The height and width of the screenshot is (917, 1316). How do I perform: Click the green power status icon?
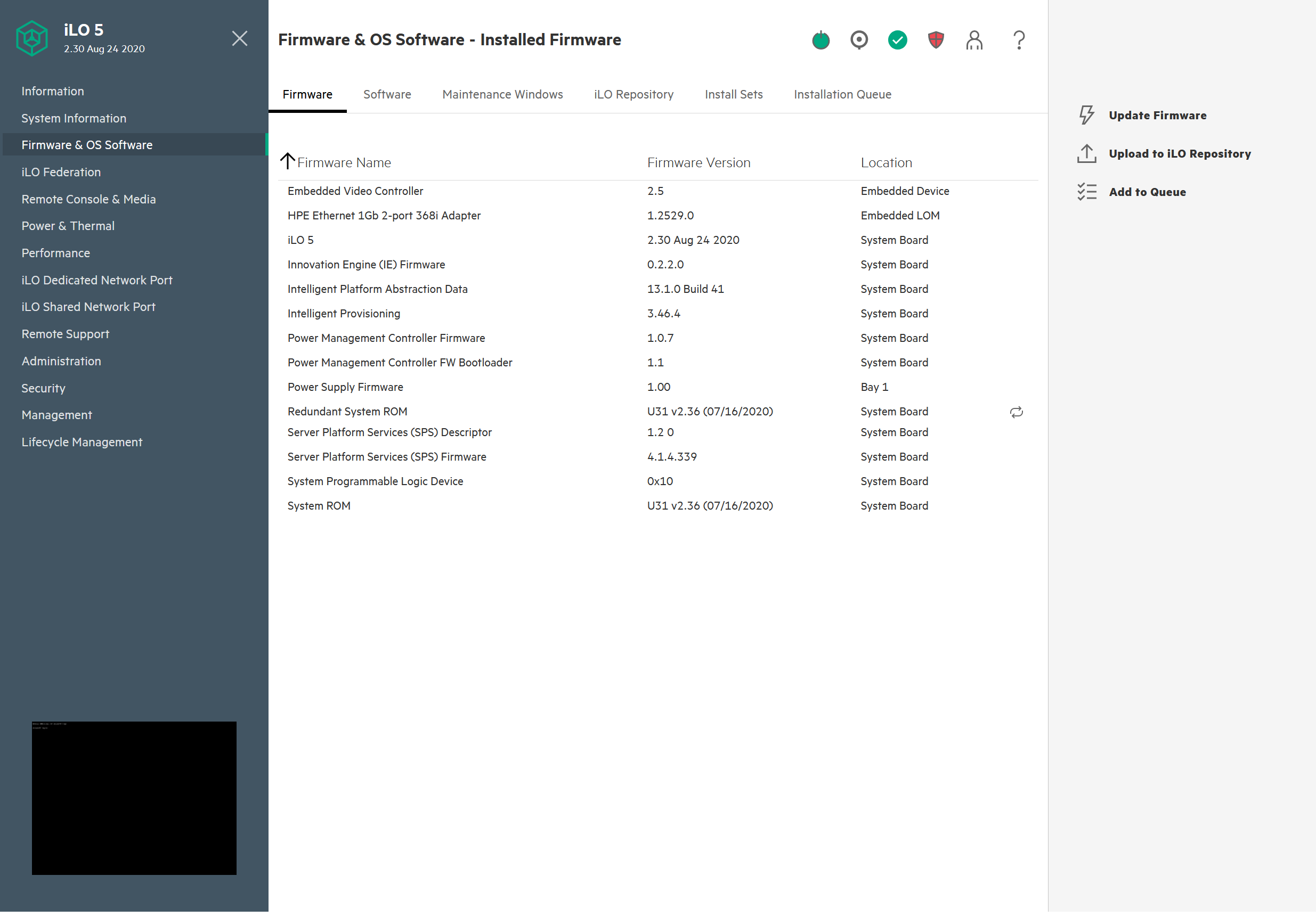[x=820, y=40]
